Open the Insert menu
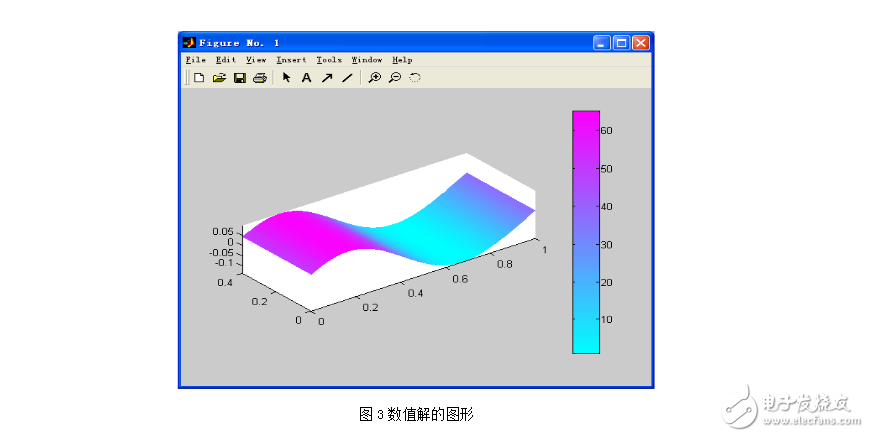 [291, 60]
